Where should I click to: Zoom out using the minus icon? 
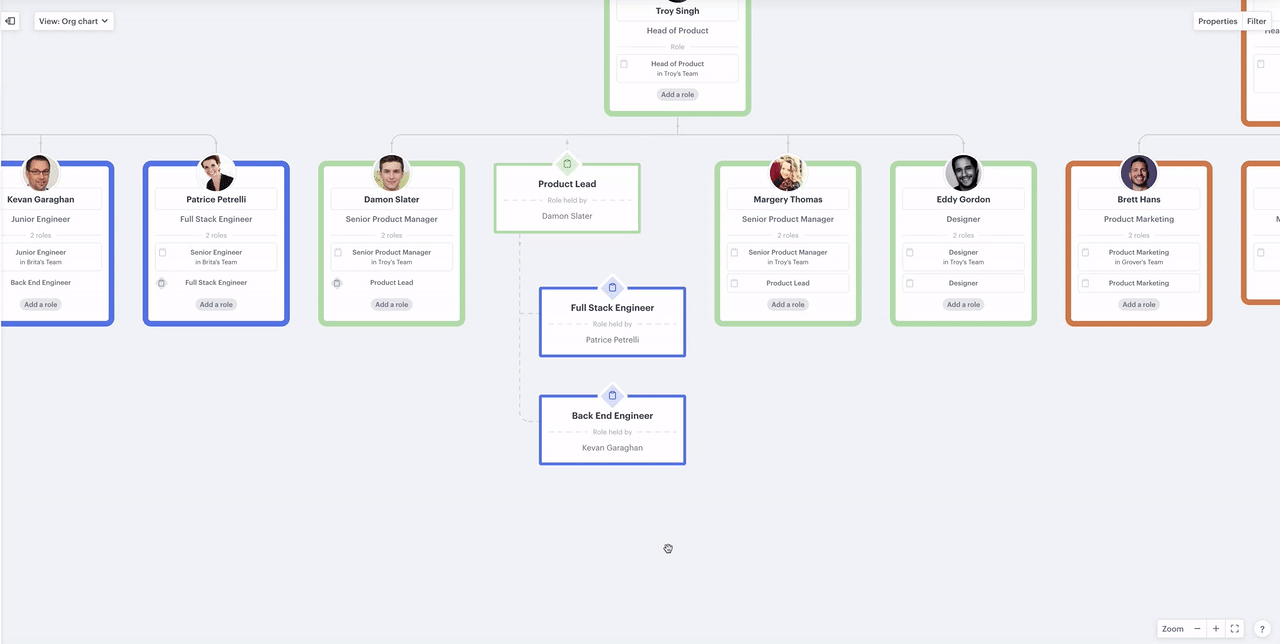click(x=1197, y=629)
